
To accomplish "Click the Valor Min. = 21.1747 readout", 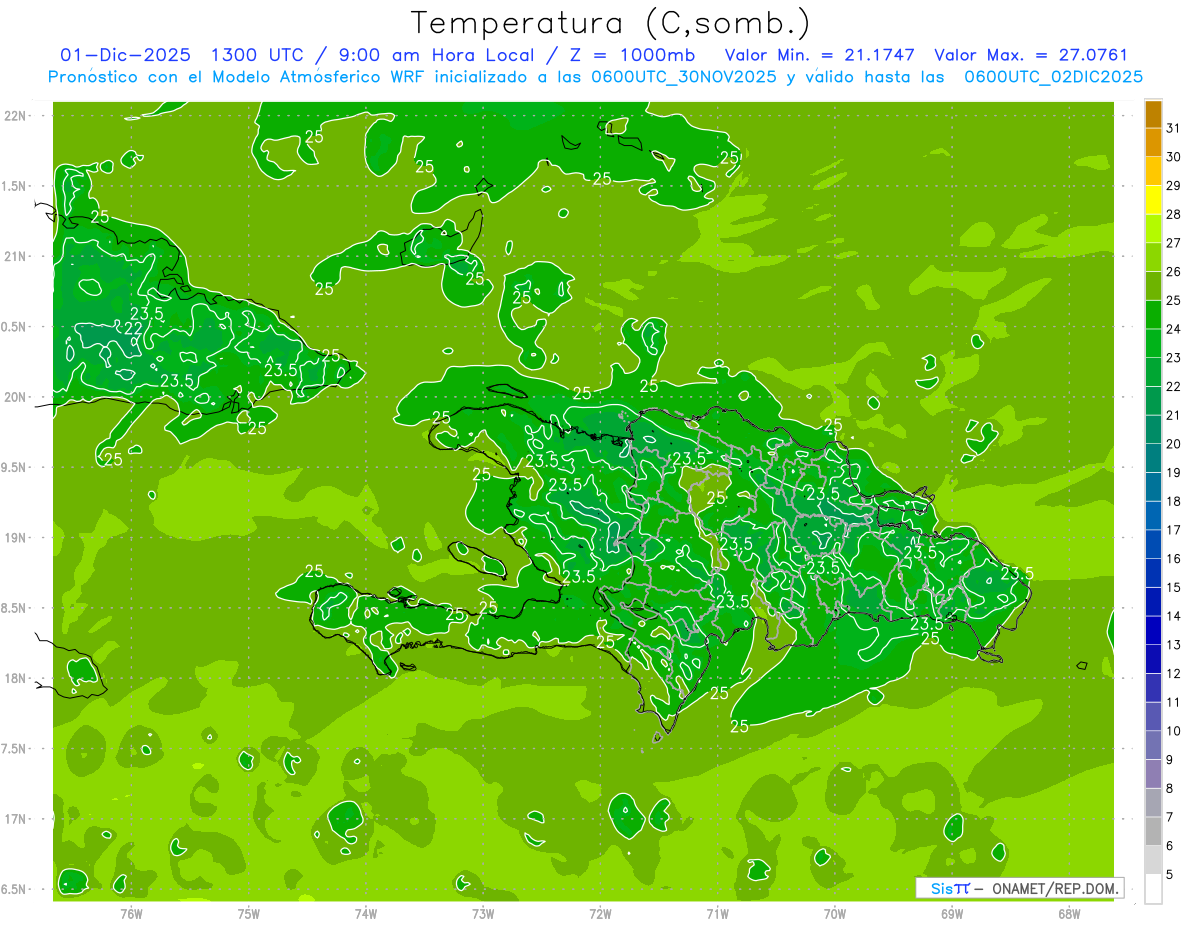I will click(819, 55).
